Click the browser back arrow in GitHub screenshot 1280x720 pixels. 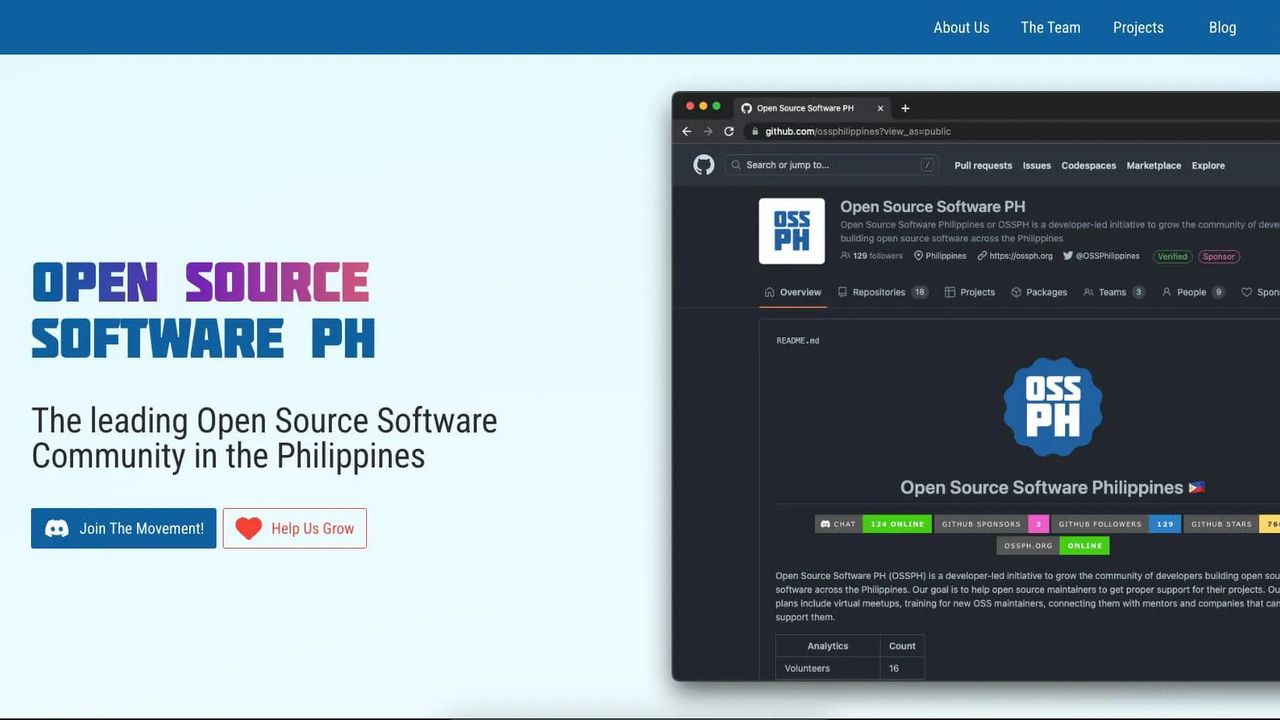click(x=687, y=131)
